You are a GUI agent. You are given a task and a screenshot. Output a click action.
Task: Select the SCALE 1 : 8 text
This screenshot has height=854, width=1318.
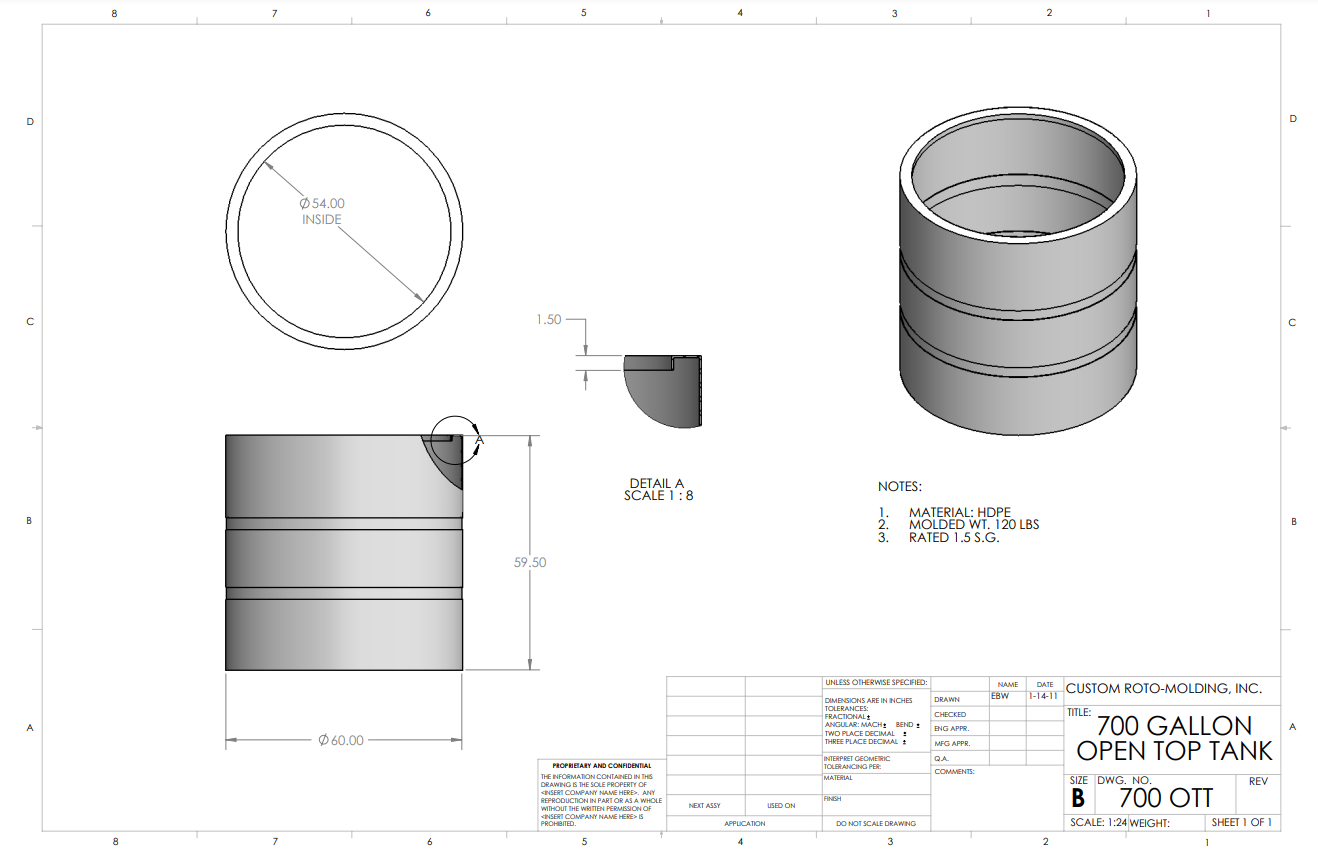tap(658, 496)
